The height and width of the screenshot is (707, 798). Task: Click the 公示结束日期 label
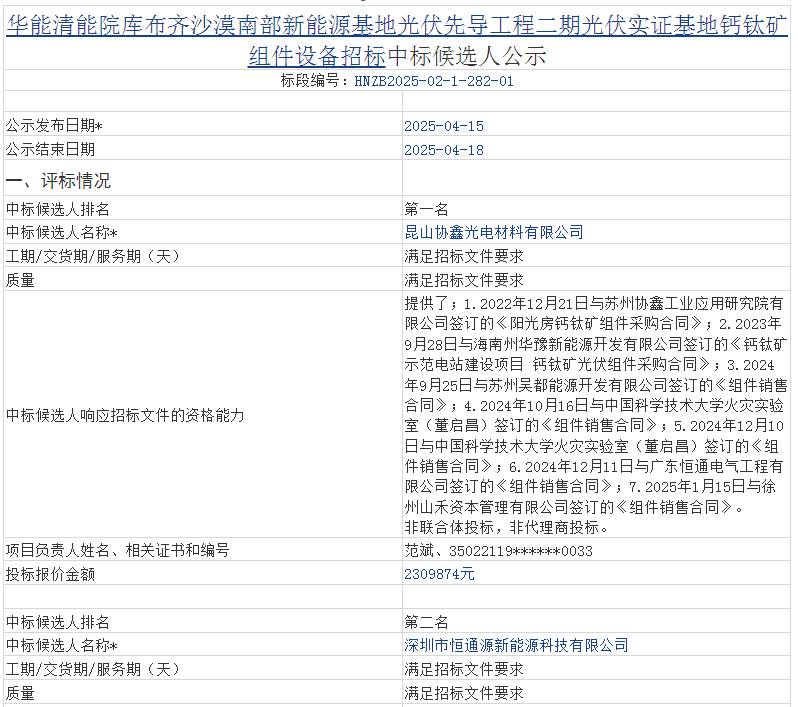(x=50, y=149)
